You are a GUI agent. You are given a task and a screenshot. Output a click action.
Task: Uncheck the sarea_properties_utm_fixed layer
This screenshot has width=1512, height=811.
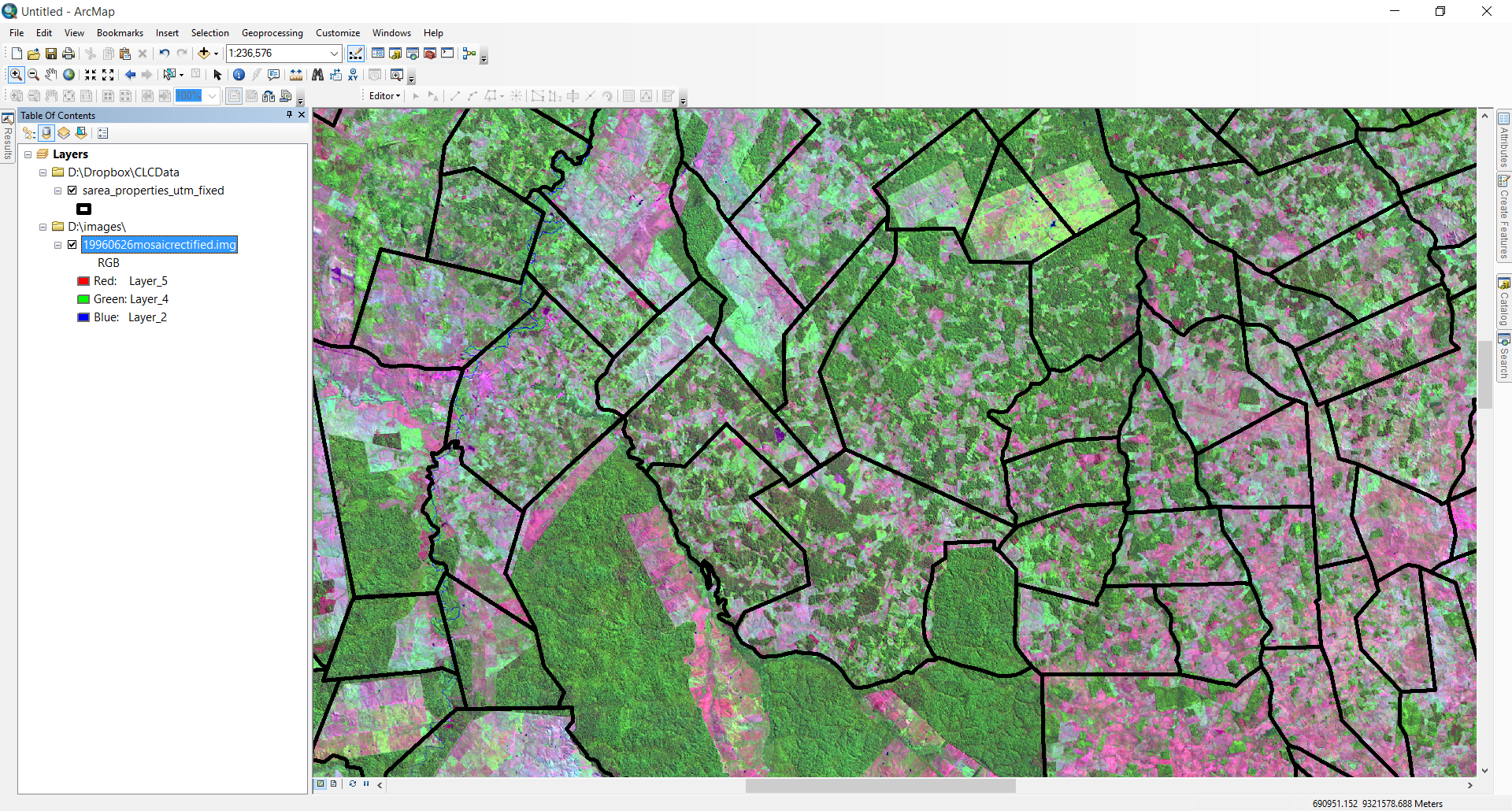(72, 190)
